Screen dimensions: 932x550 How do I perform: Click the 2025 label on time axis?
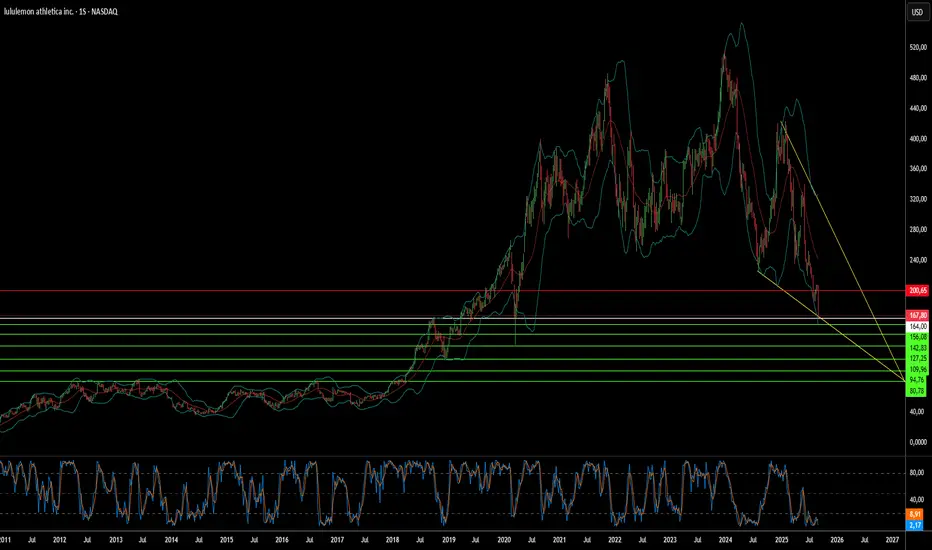[781, 540]
